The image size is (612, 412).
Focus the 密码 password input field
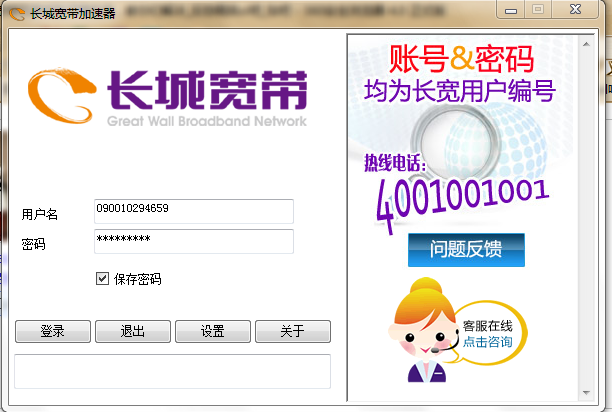coord(194,241)
